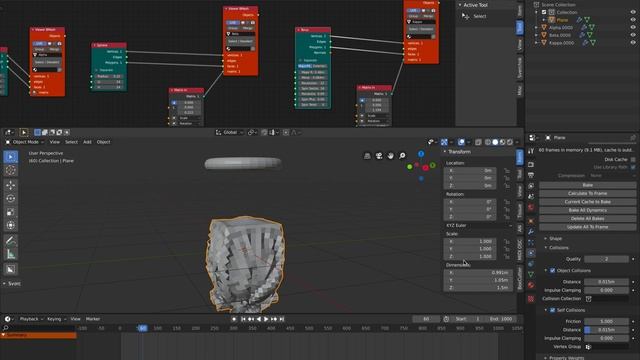Open the Add menu in 3D viewport
This screenshot has width=640, height=360.
tap(87, 142)
